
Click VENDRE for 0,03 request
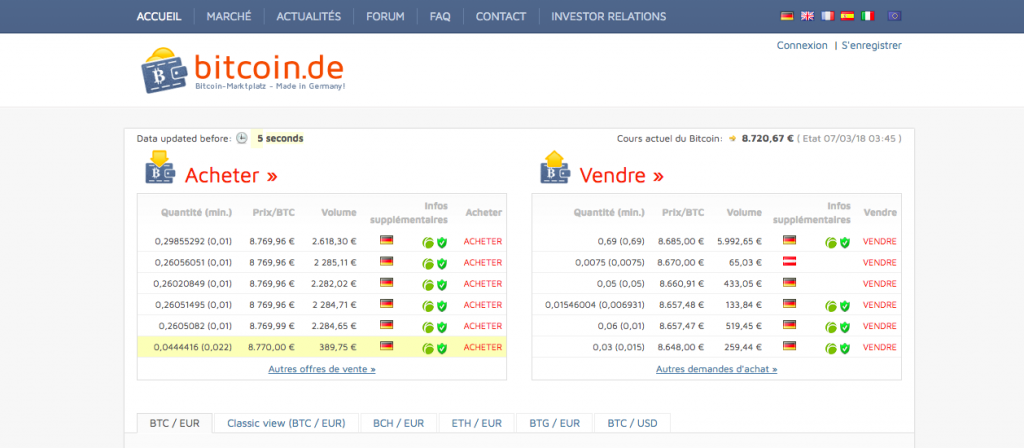880,347
